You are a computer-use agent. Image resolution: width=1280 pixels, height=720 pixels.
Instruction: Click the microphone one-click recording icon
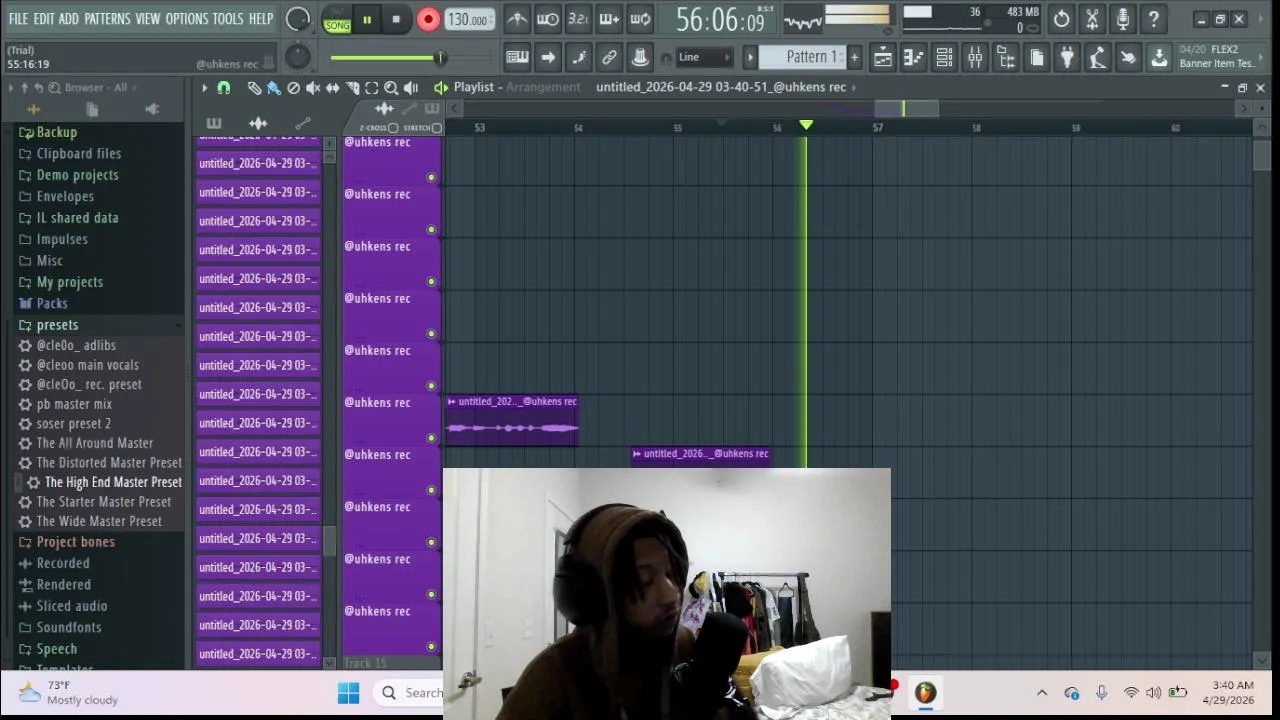pos(1123,19)
